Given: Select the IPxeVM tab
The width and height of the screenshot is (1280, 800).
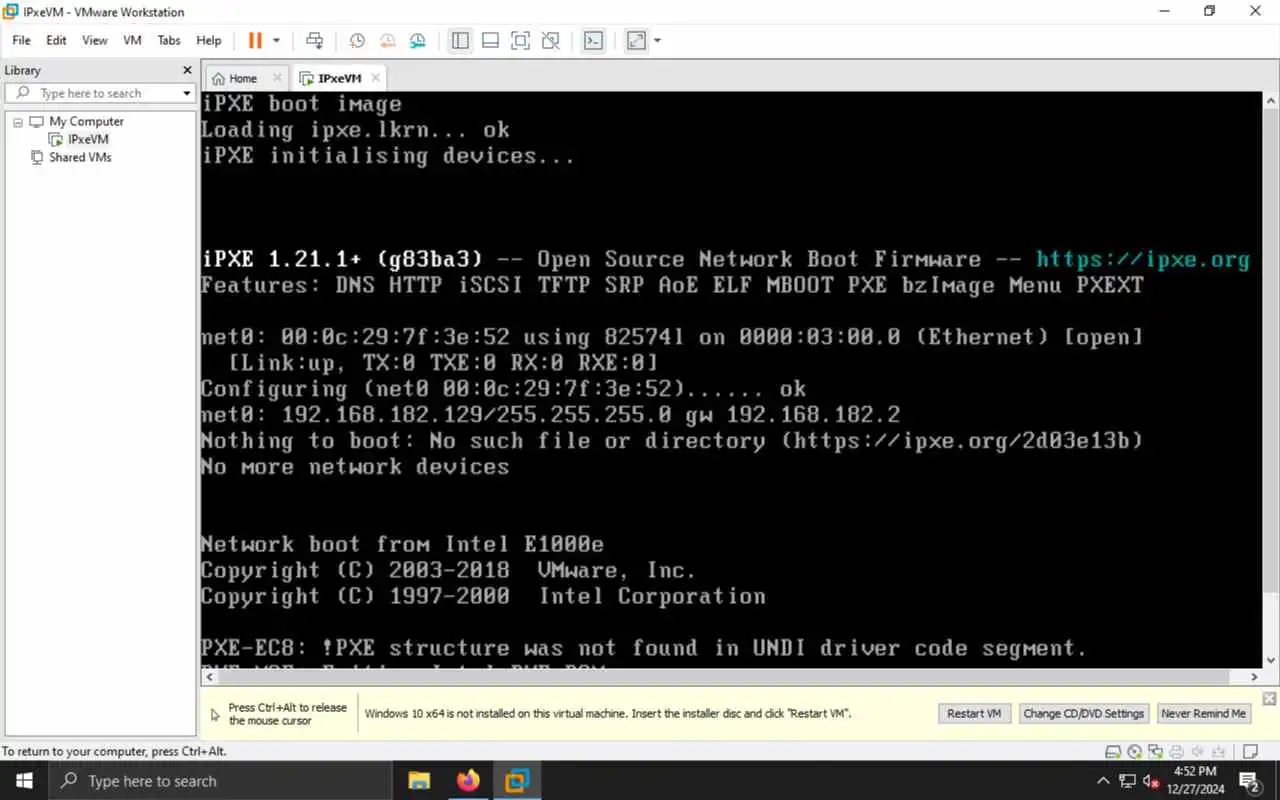Looking at the screenshot, I should point(340,78).
